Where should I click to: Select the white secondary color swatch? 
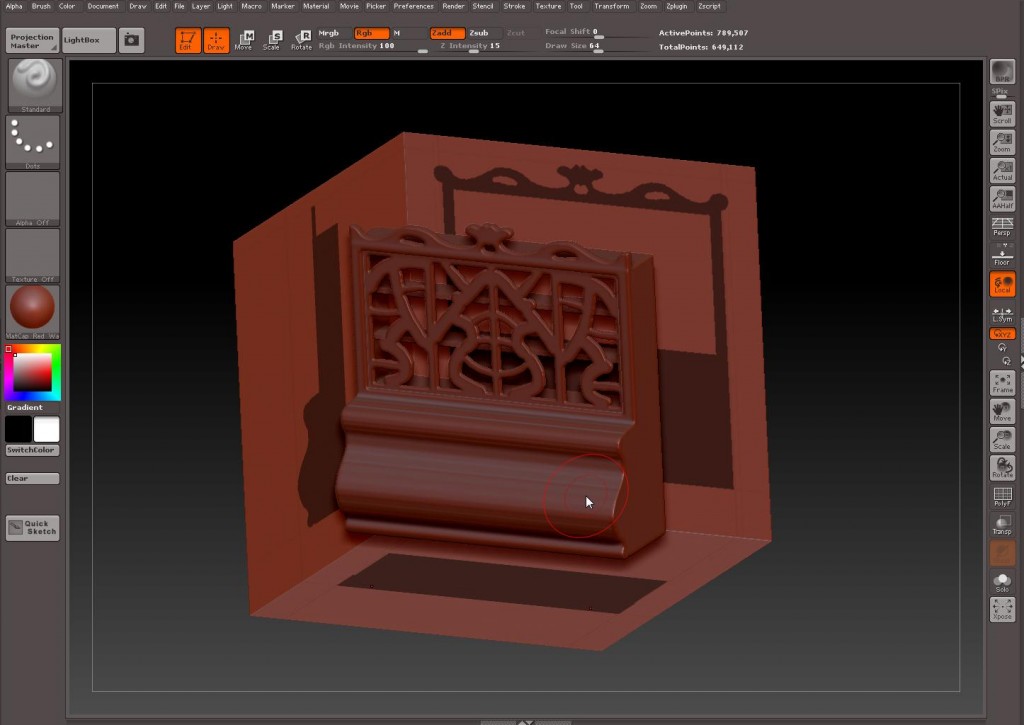[47, 430]
